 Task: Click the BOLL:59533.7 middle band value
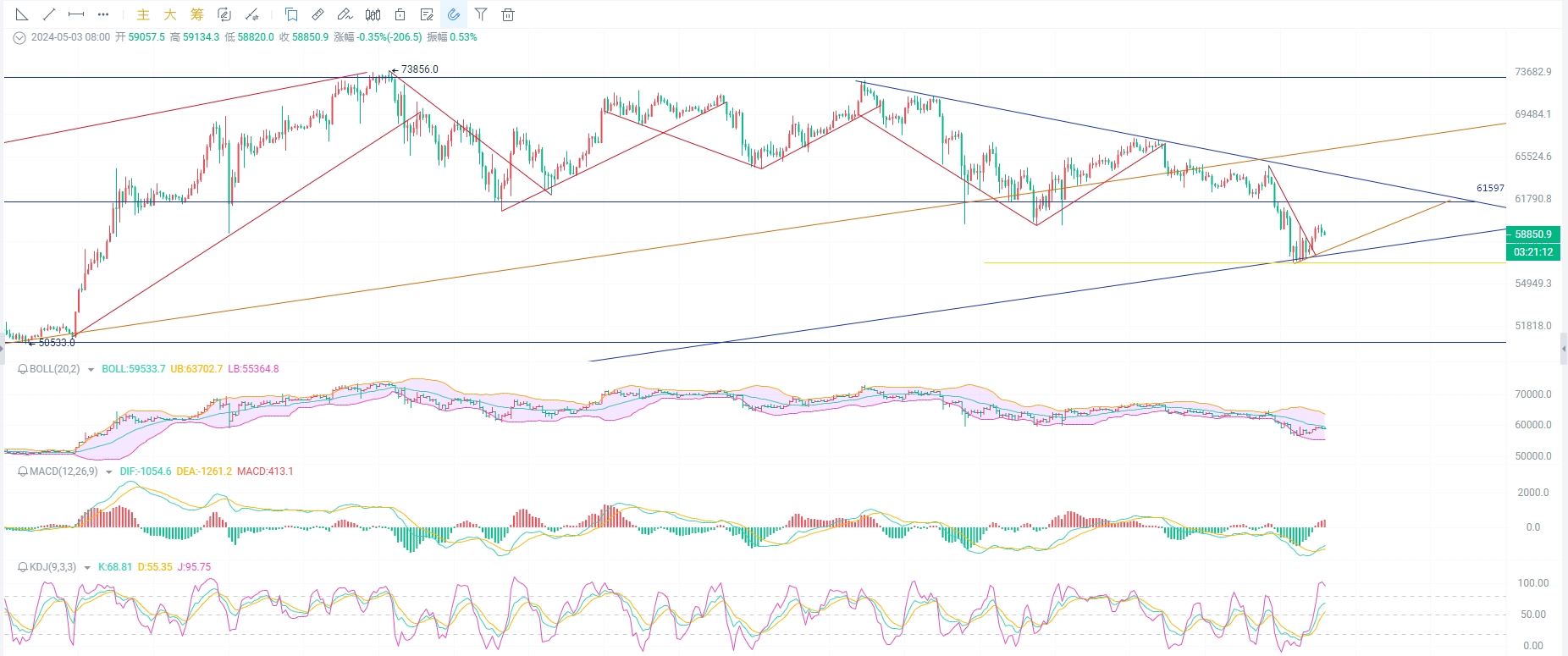(134, 369)
